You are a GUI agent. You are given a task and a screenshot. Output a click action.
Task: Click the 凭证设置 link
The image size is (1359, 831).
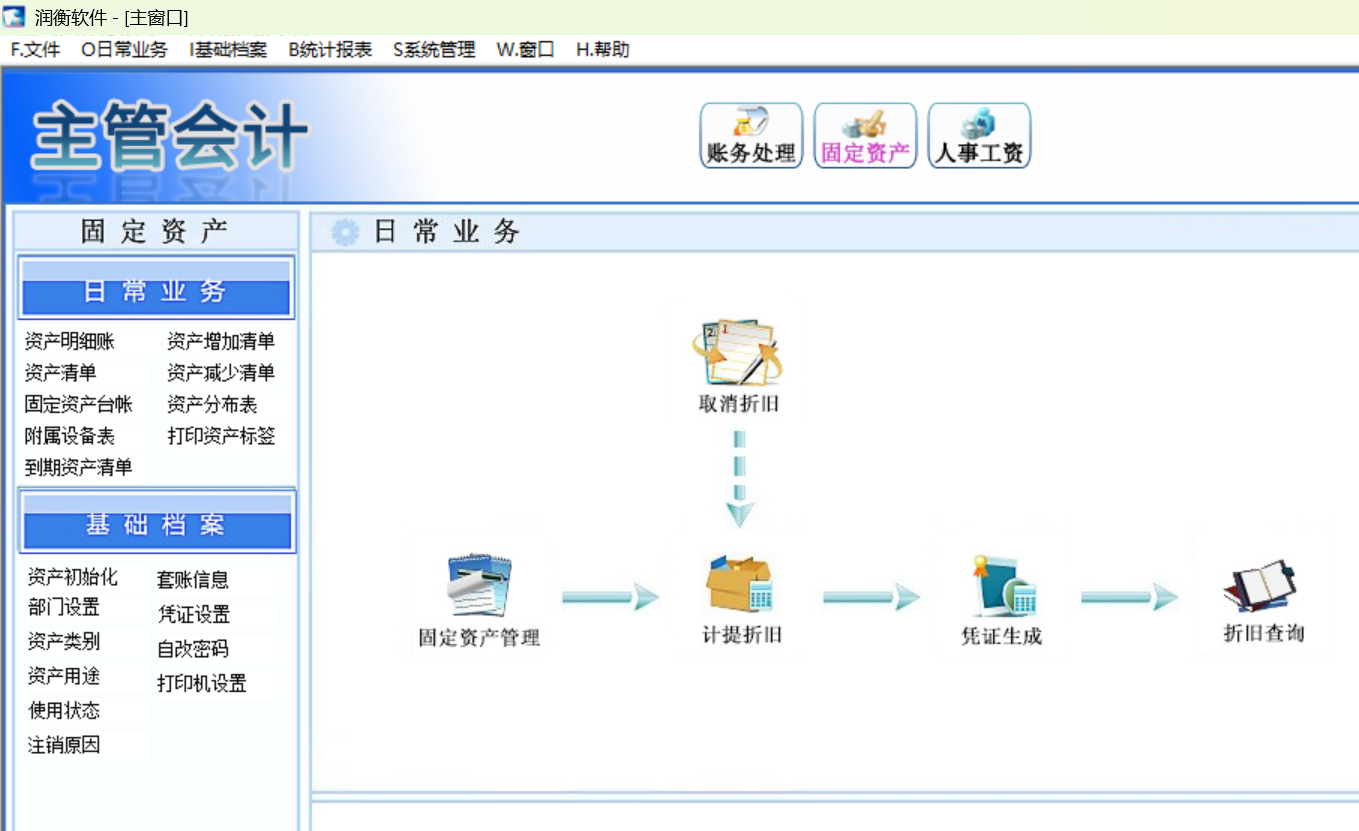tap(193, 614)
